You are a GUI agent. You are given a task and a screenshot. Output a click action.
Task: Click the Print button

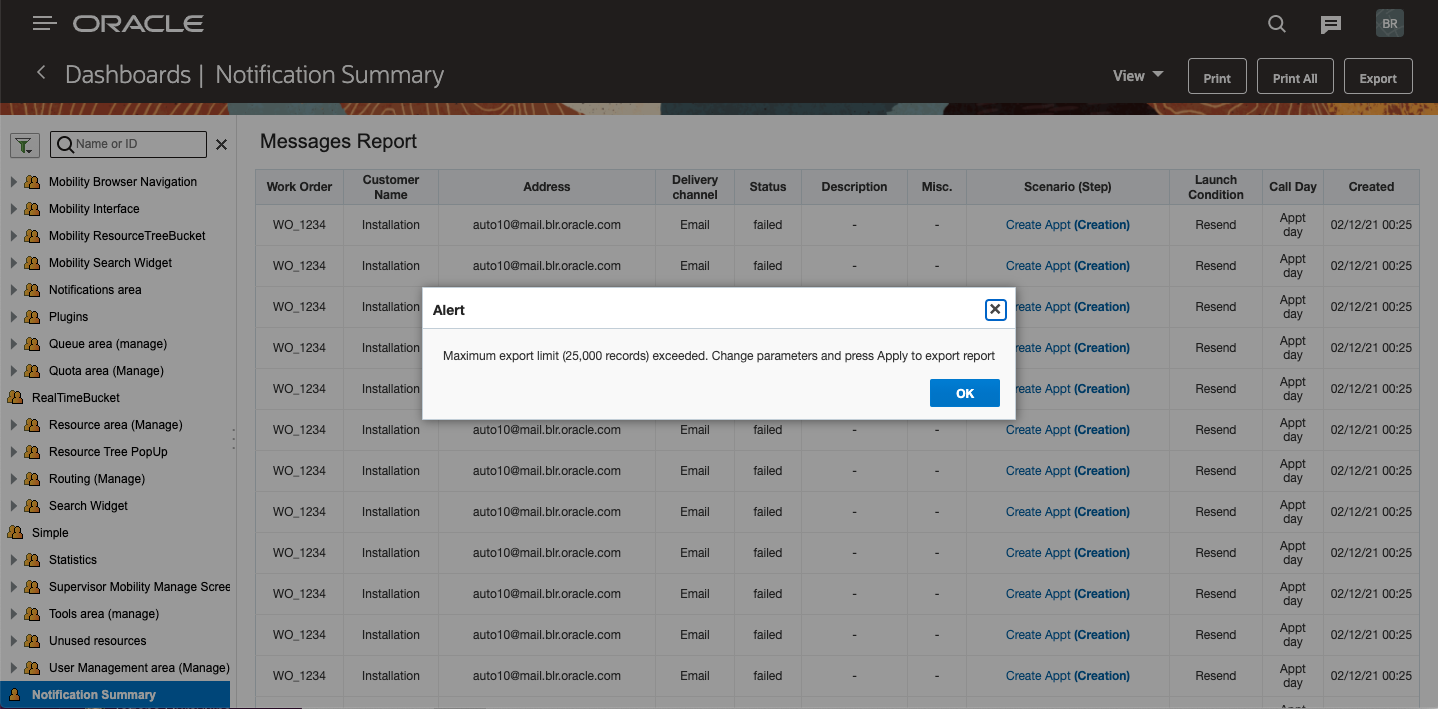pos(1217,78)
